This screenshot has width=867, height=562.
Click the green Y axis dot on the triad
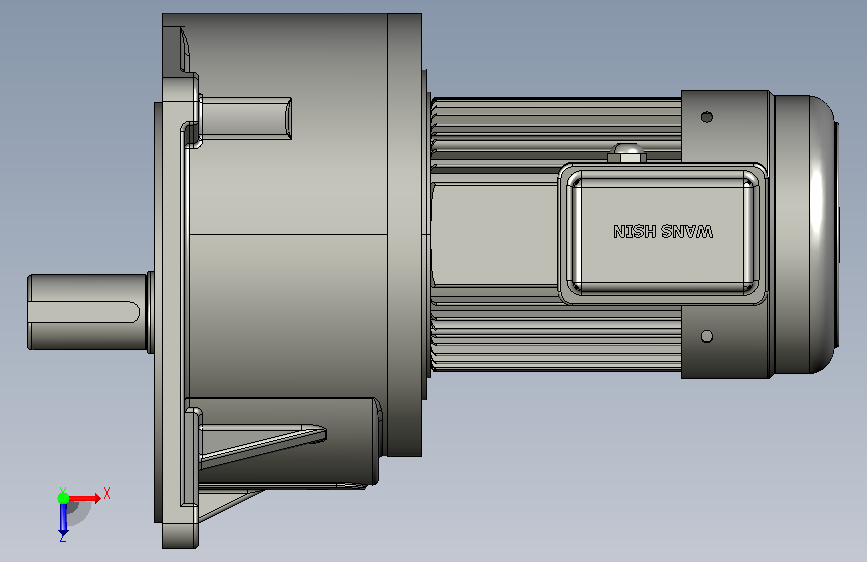pos(63,498)
